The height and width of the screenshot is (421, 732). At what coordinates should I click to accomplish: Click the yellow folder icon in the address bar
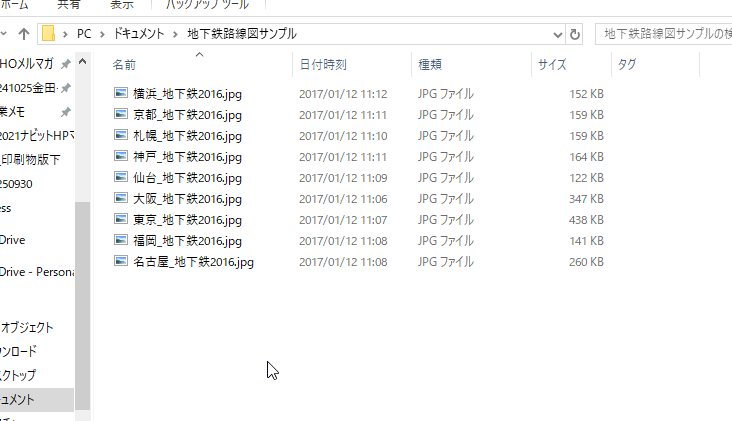tap(48, 34)
